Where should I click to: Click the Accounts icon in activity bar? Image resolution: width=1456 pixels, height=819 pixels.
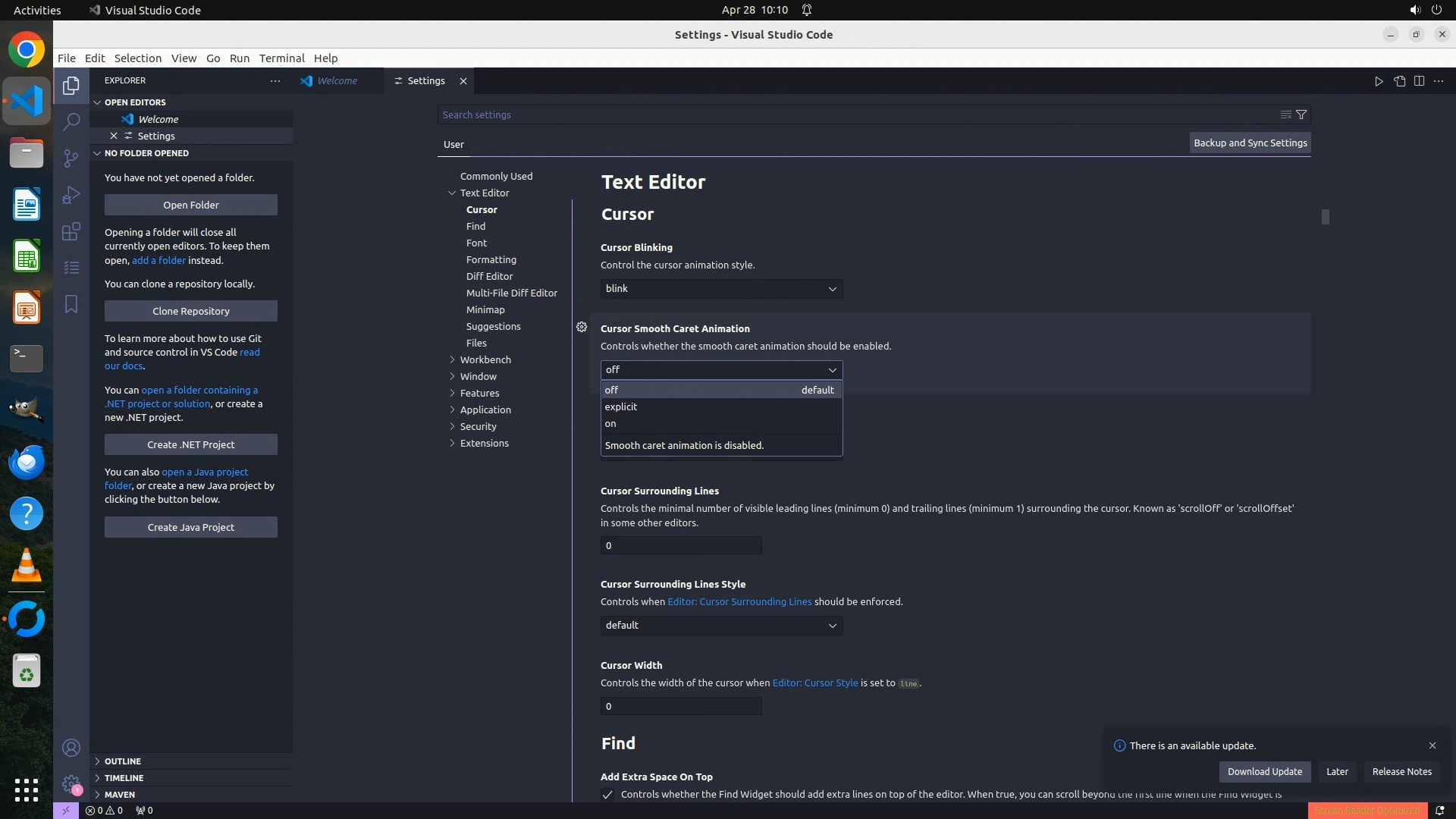[x=71, y=748]
